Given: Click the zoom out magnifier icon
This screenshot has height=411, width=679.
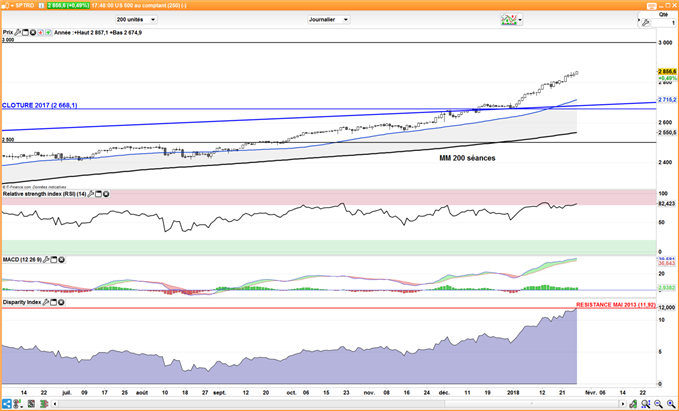Looking at the screenshot, I should 659,404.
